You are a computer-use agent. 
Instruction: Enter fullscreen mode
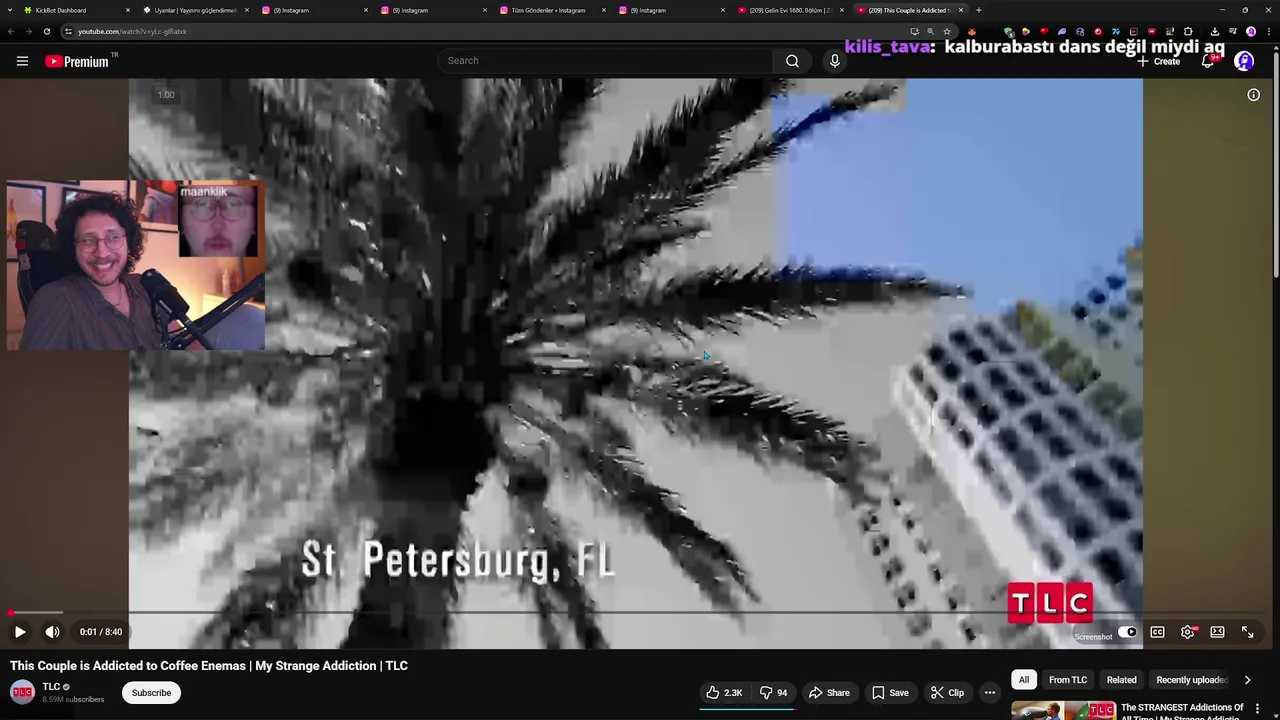click(x=1247, y=632)
